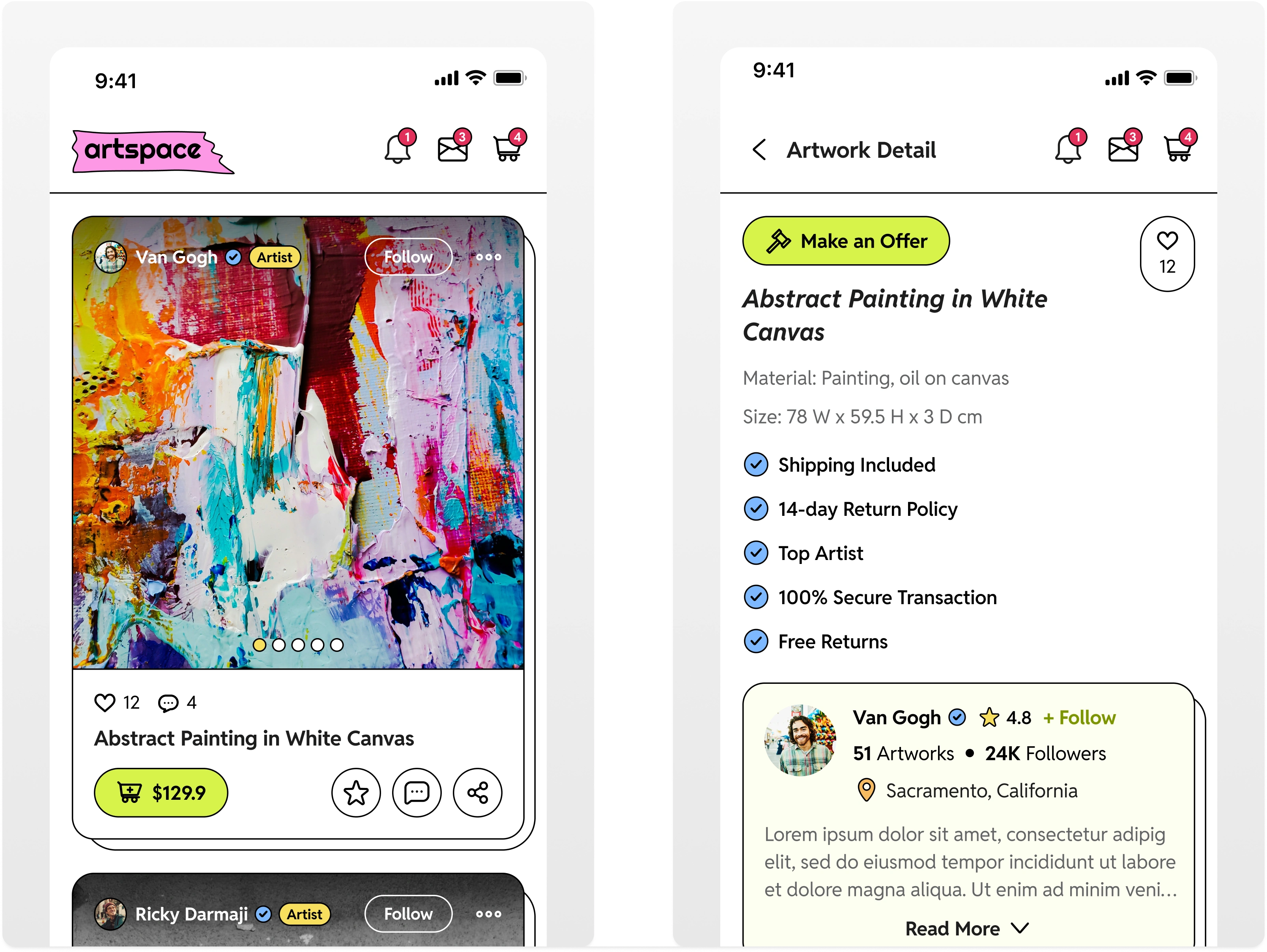
Task: Expand Read More in artist bio
Action: [x=967, y=928]
